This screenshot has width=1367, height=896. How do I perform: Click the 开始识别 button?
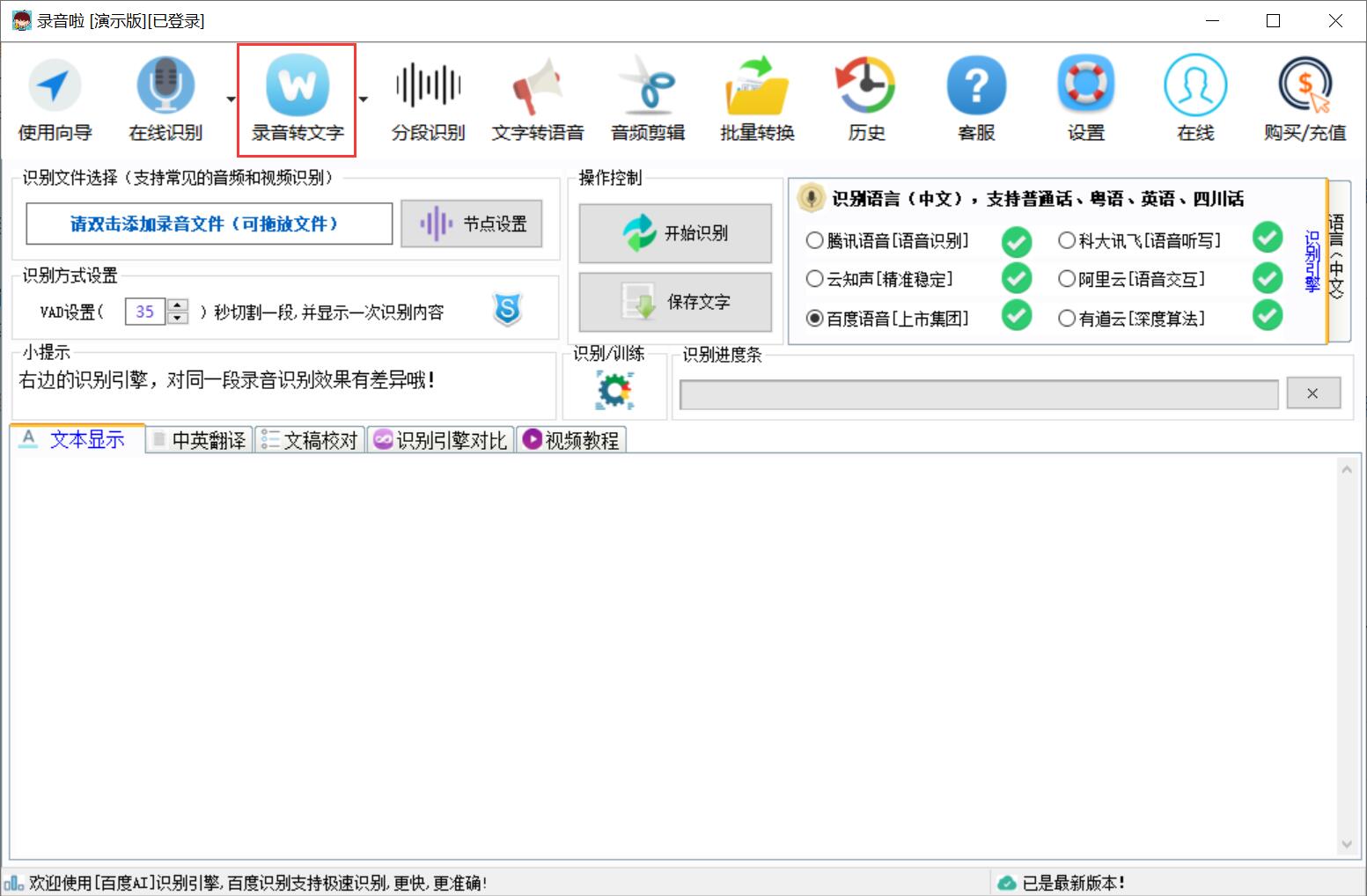pos(675,233)
